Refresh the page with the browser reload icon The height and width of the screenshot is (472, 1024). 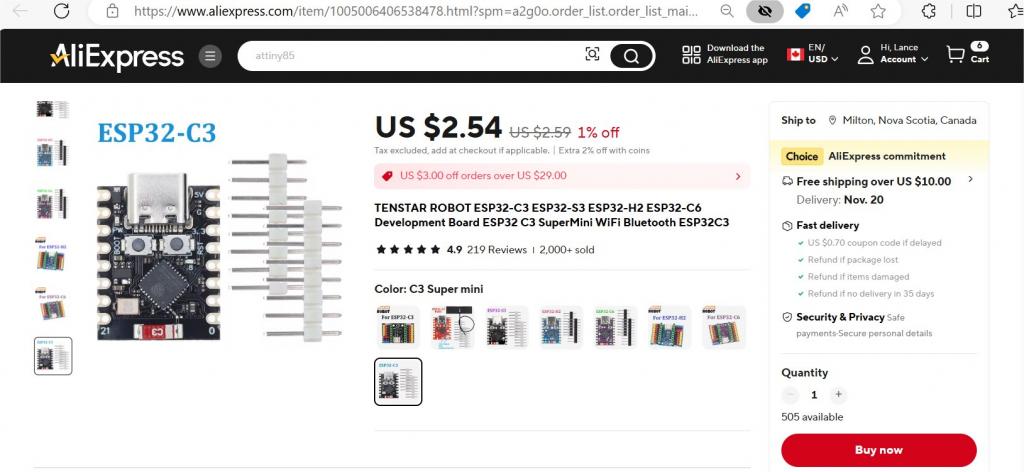(61, 10)
